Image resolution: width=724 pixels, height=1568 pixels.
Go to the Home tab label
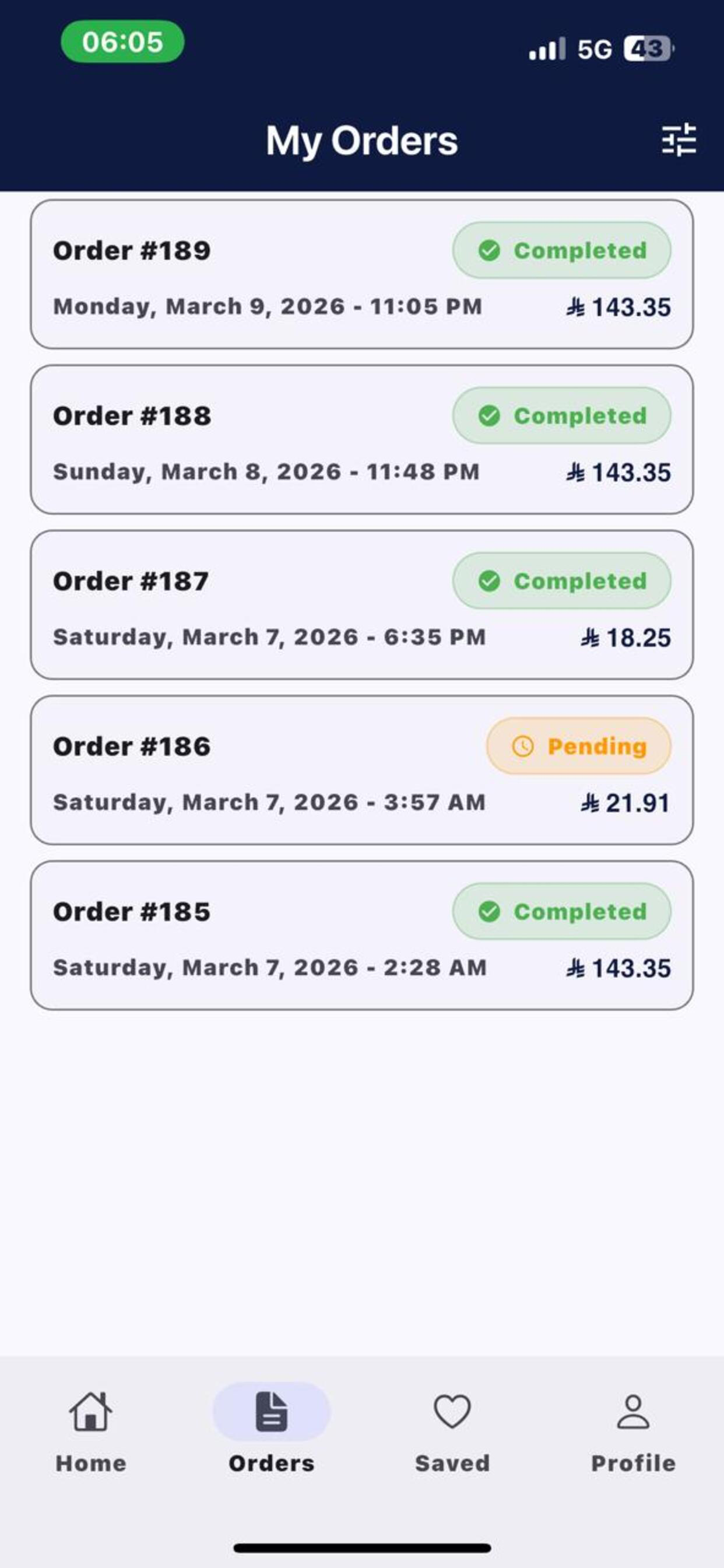91,1464
